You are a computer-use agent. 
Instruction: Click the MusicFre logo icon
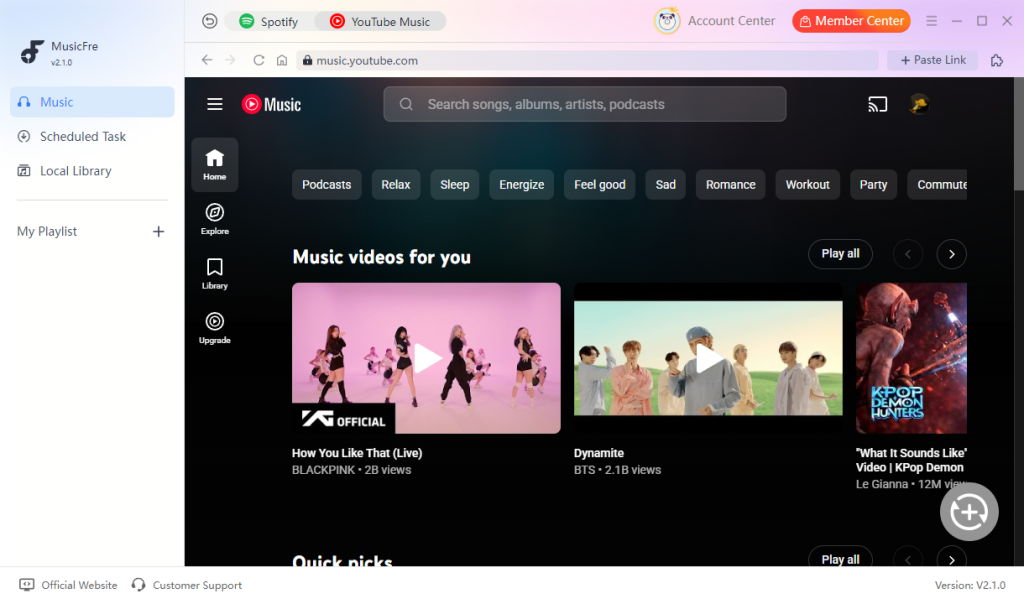31,52
